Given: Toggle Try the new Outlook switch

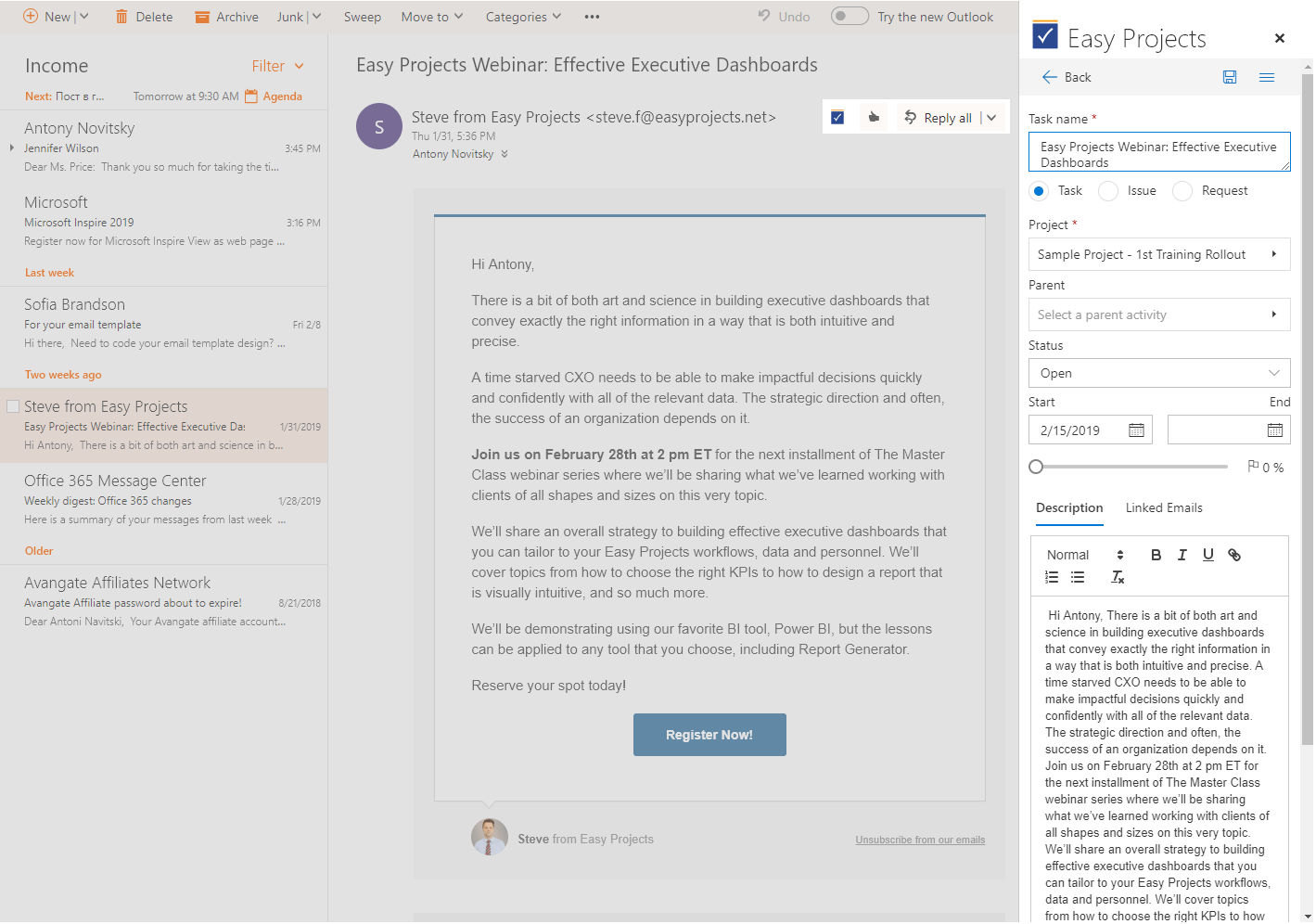Looking at the screenshot, I should [850, 16].
